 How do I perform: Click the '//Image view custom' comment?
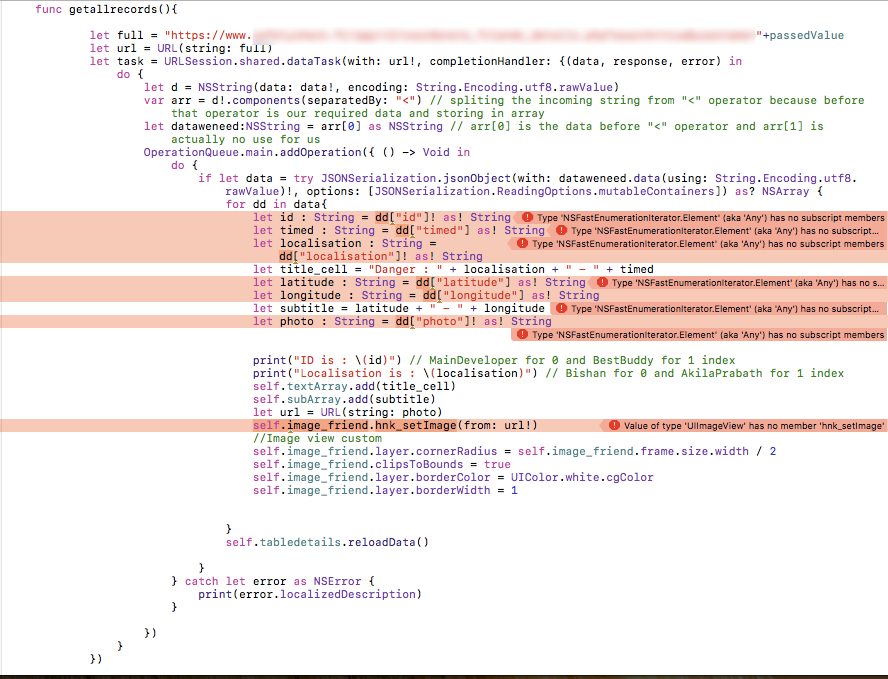tap(317, 439)
